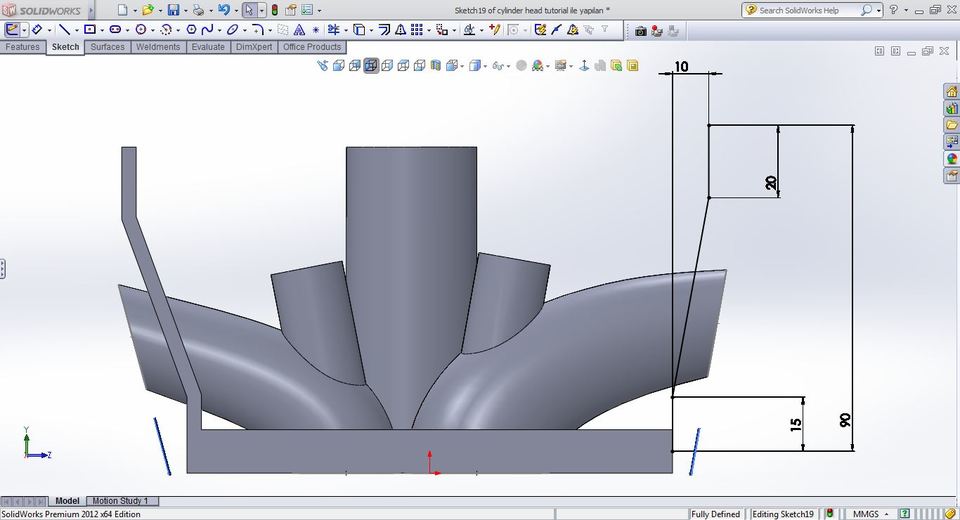Expand the Spline tool dropdown arrow
960x520 pixels.
click(218, 30)
